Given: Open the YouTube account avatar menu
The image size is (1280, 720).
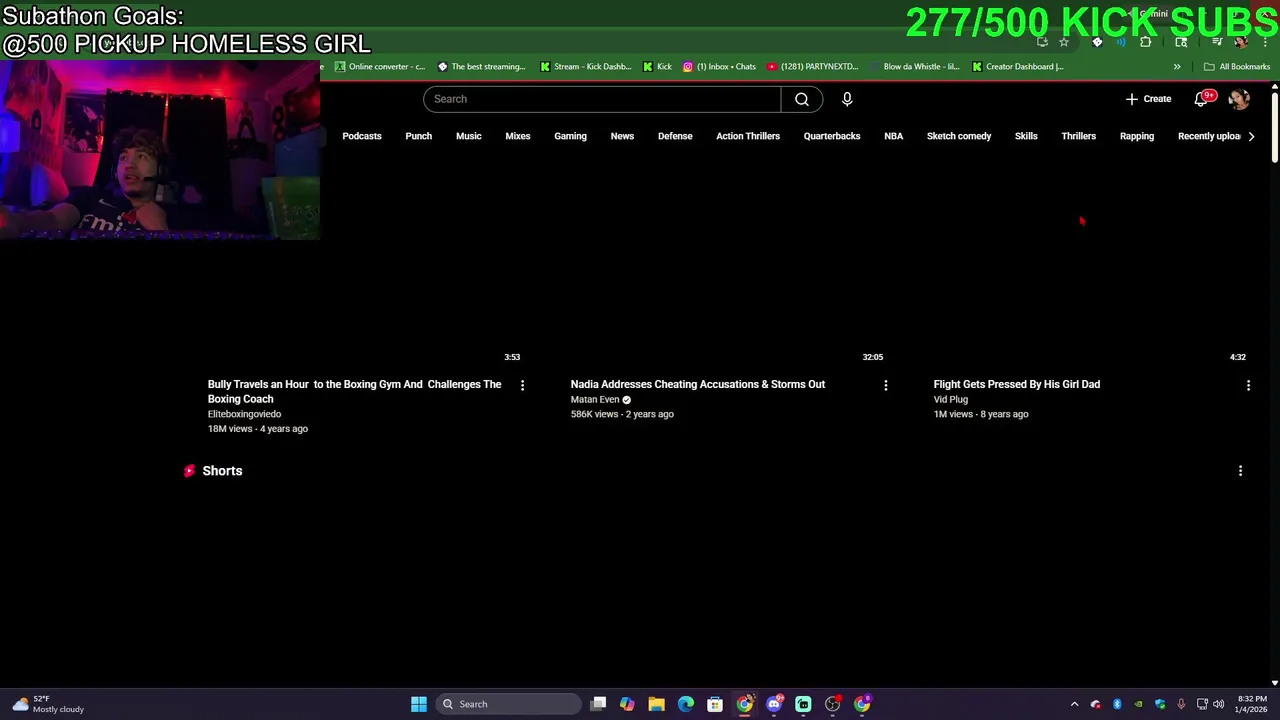Looking at the screenshot, I should (x=1239, y=99).
